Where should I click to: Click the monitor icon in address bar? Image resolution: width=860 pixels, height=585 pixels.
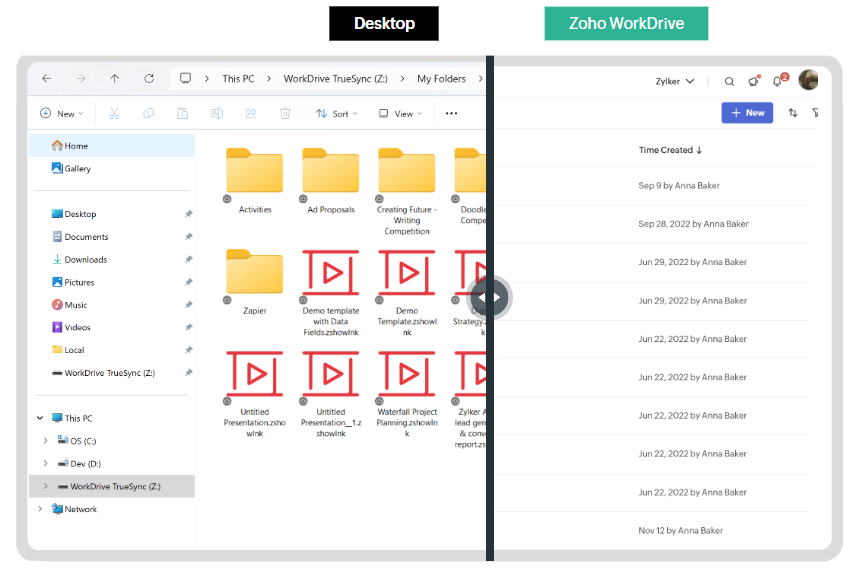click(185, 78)
